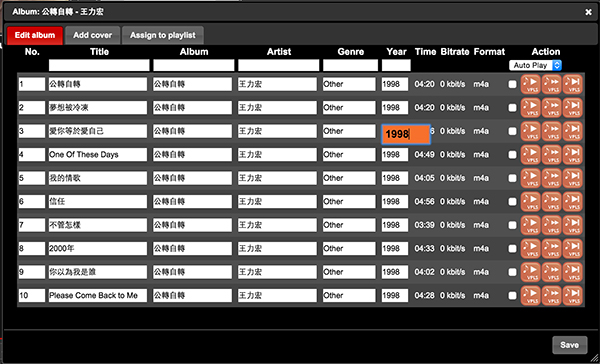Image resolution: width=600 pixels, height=364 pixels.
Task: Tick checkbox for Please Come Back to Me
Action: (x=512, y=295)
